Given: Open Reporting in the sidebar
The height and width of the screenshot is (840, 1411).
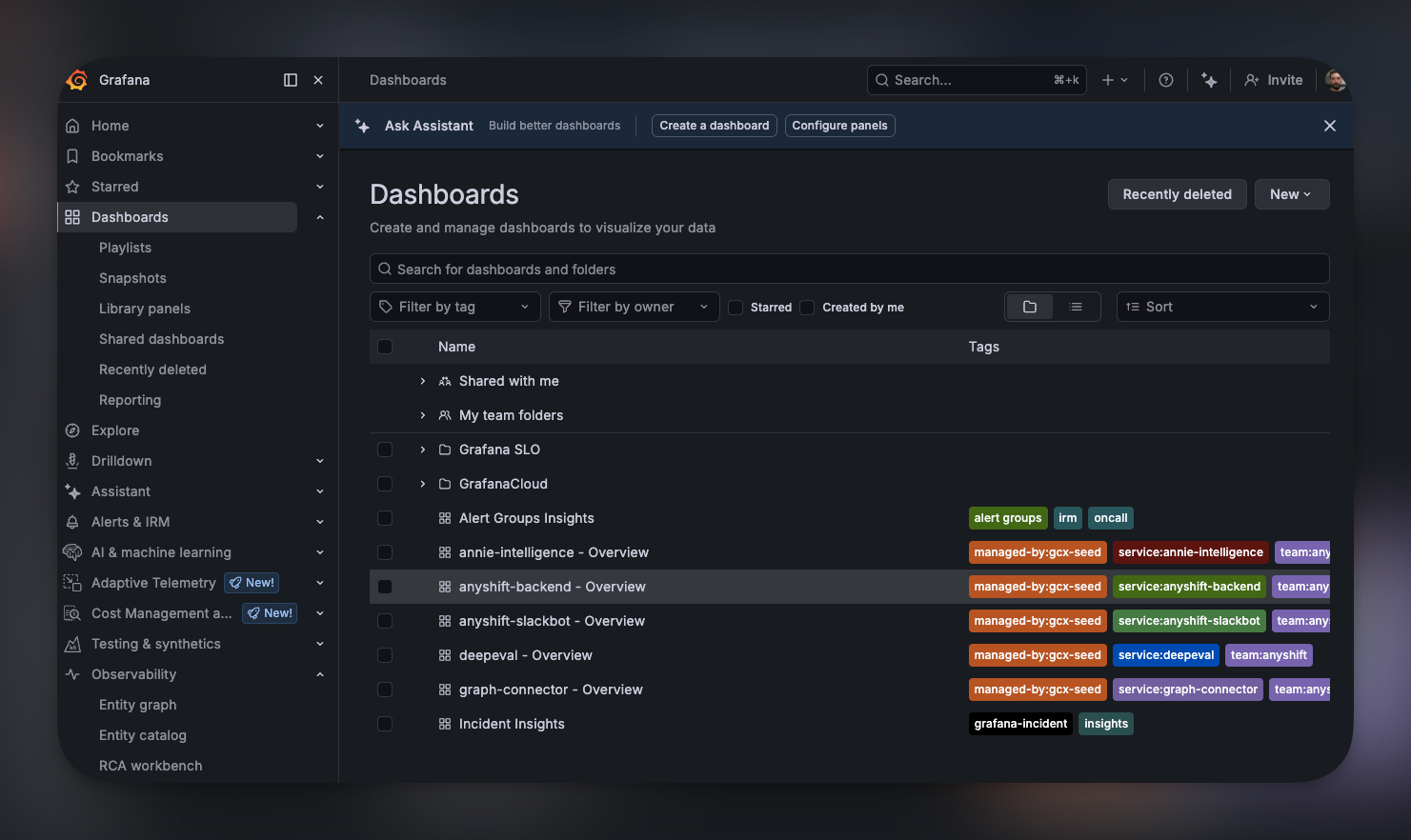Looking at the screenshot, I should [x=130, y=400].
